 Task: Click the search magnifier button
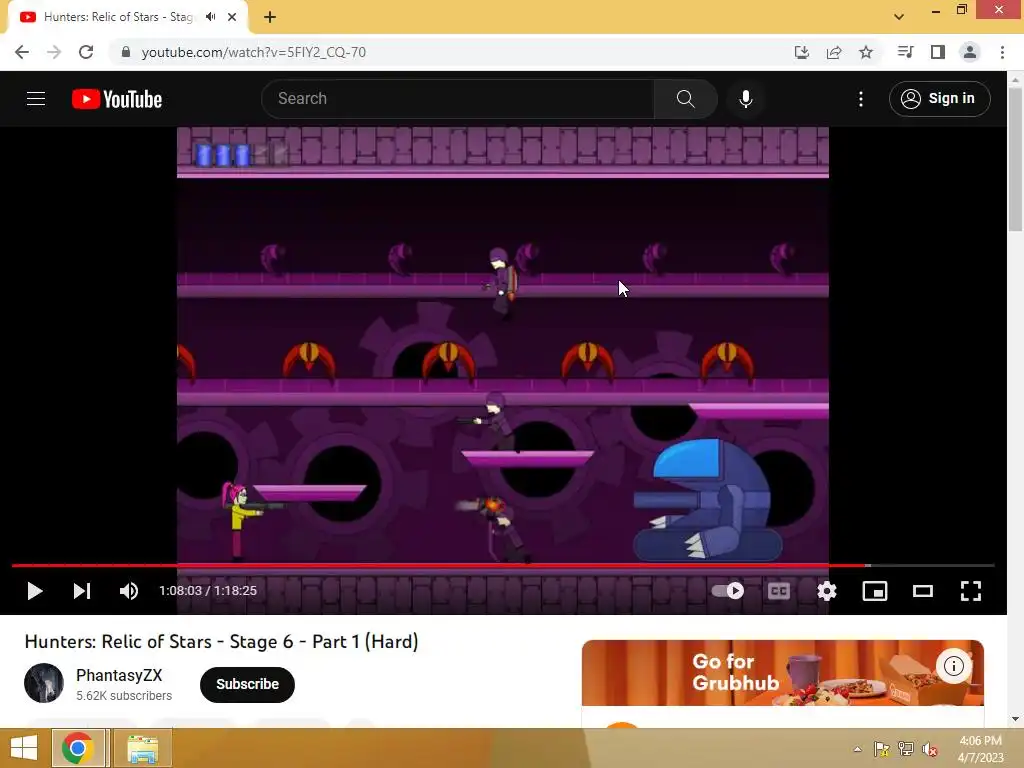tap(685, 99)
